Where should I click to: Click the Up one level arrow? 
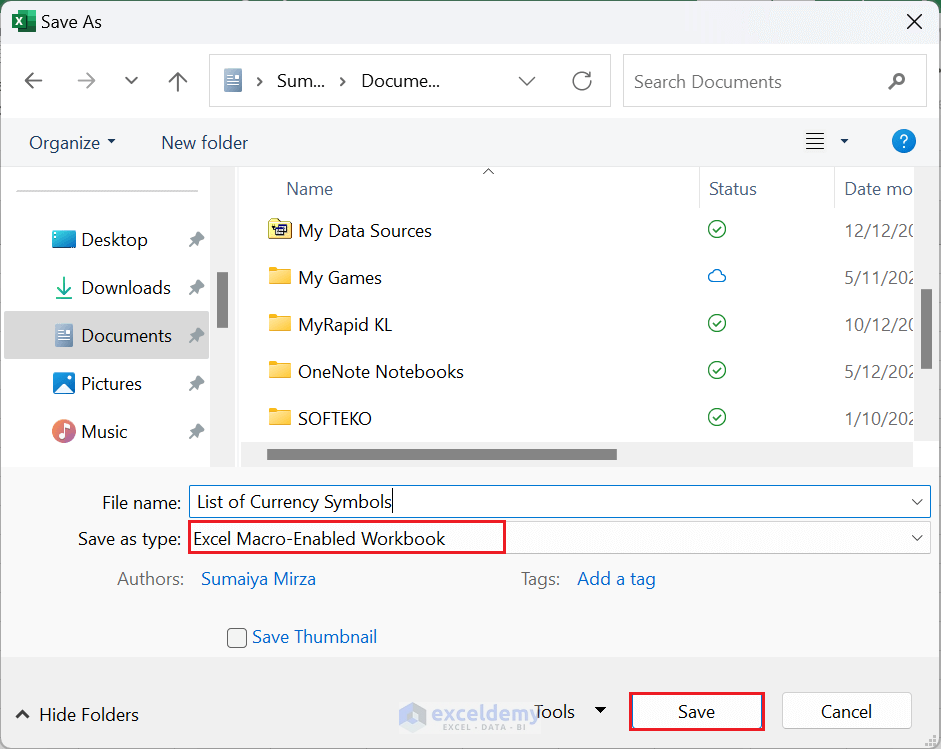coord(178,82)
